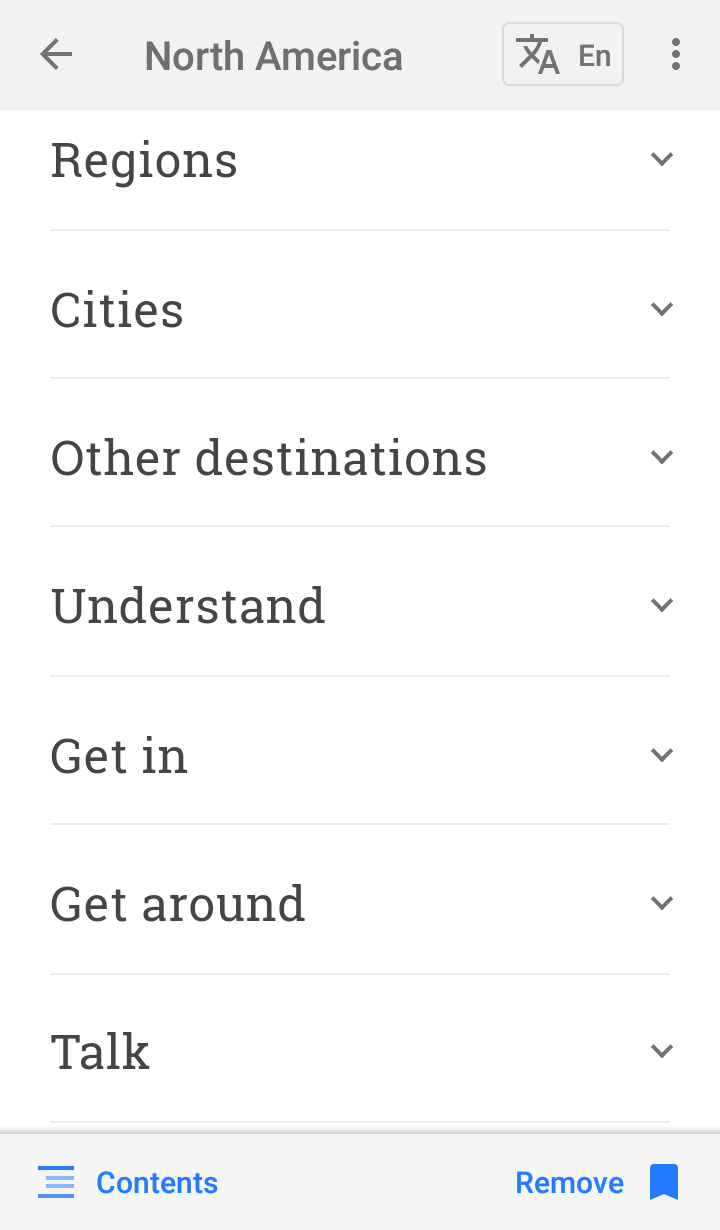This screenshot has height=1230, width=720.
Task: Tap the Talk heading text
Action: (x=100, y=1052)
